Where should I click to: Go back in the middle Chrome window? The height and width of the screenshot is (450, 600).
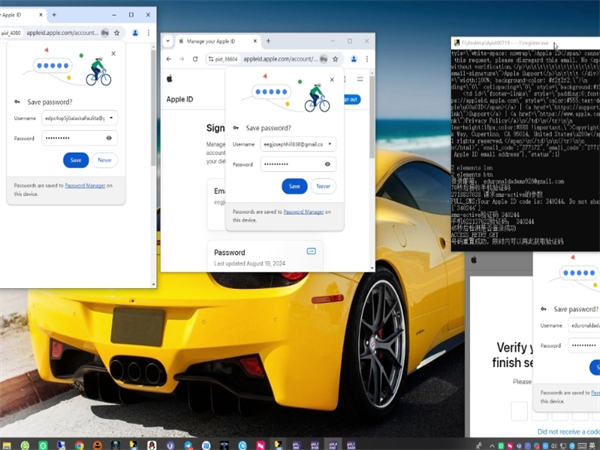tap(168, 59)
